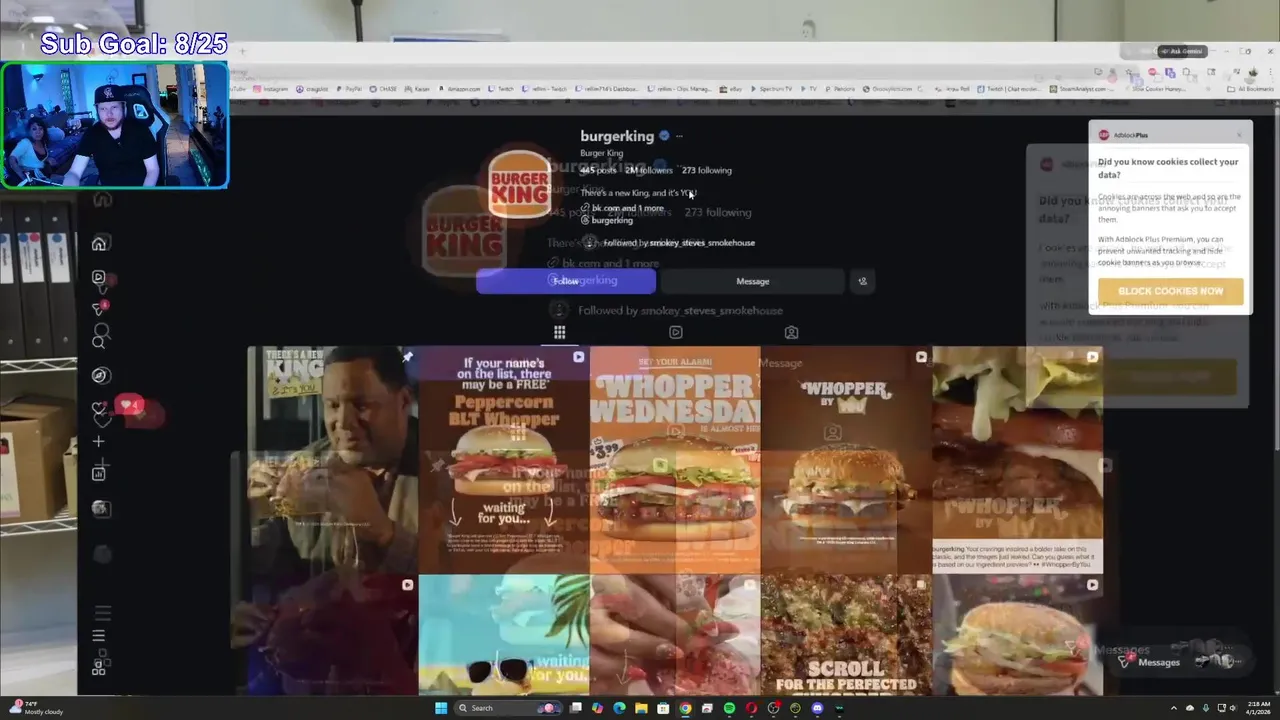The image size is (1280, 720).
Task: Open the pinned There's a New King post
Action: tap(333, 460)
